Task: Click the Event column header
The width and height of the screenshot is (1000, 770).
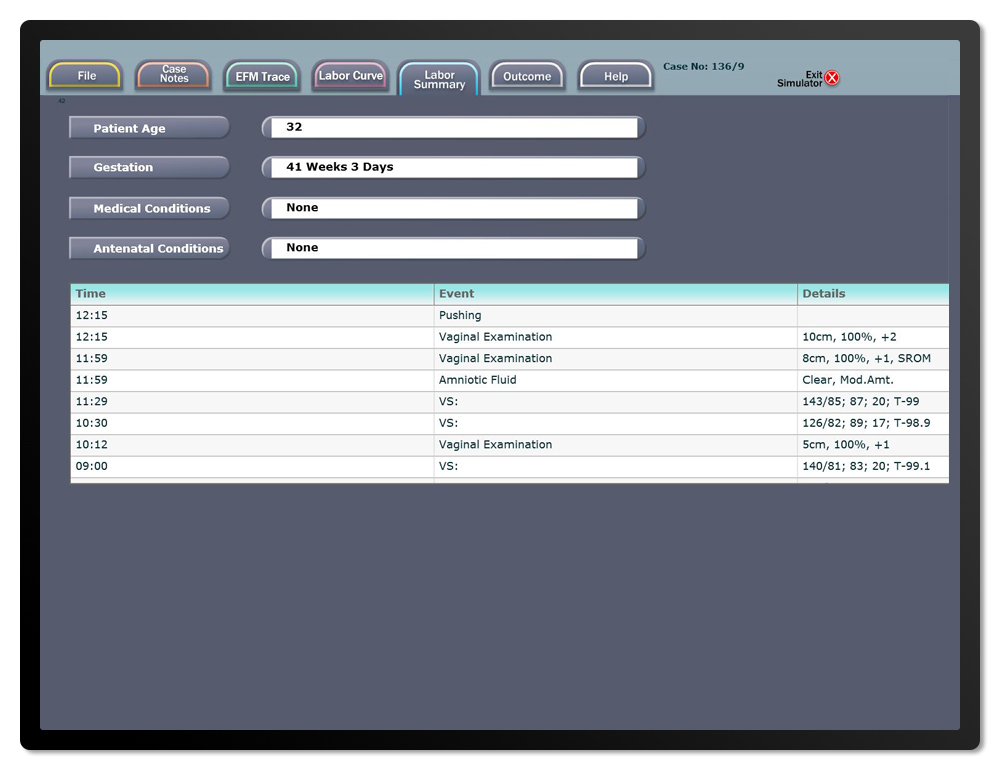Action: pos(615,294)
